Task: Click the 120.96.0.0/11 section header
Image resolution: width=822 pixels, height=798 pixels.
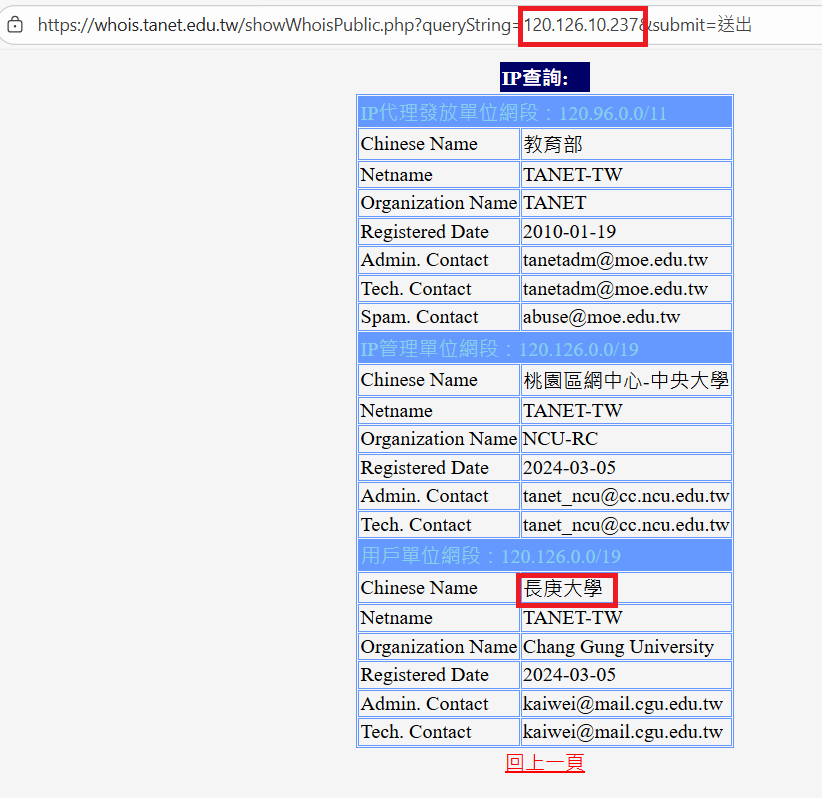Action: coord(545,113)
